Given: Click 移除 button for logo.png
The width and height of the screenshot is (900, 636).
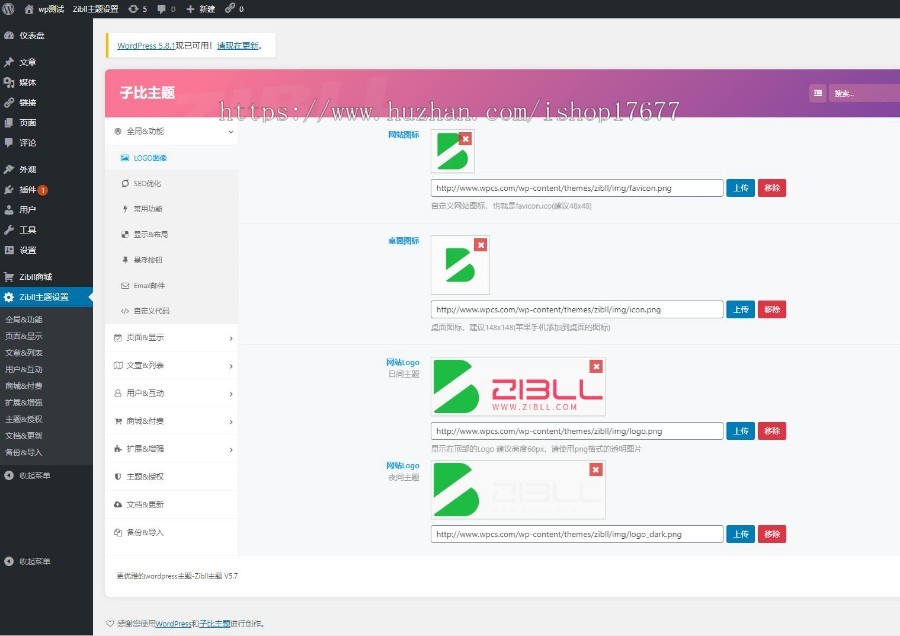Looking at the screenshot, I should [772, 431].
